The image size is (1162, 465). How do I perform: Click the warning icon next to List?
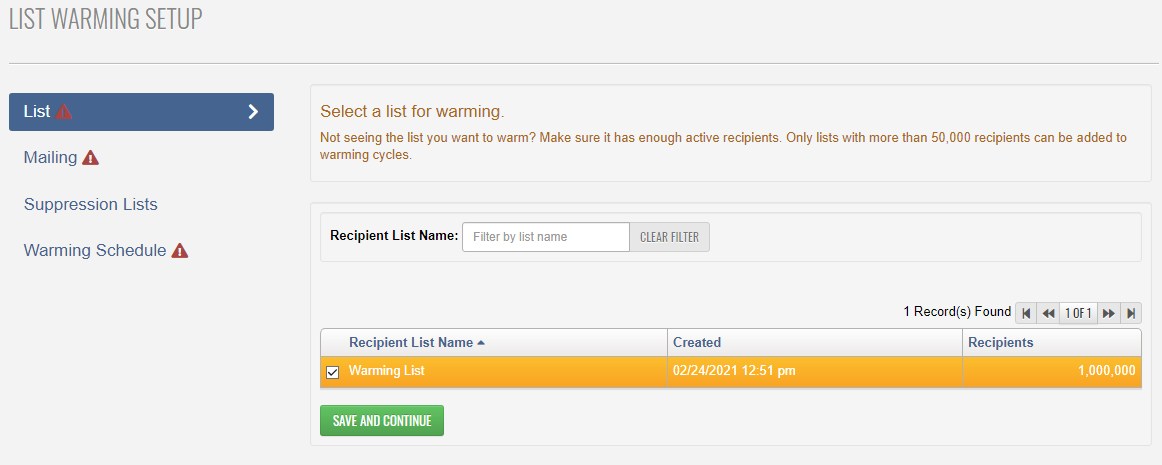(x=64, y=112)
